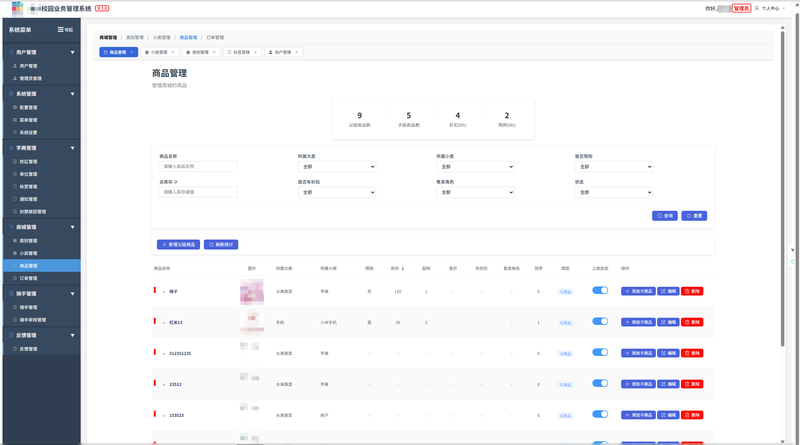
Task: Click the 商品名称 search input field
Action: point(198,167)
